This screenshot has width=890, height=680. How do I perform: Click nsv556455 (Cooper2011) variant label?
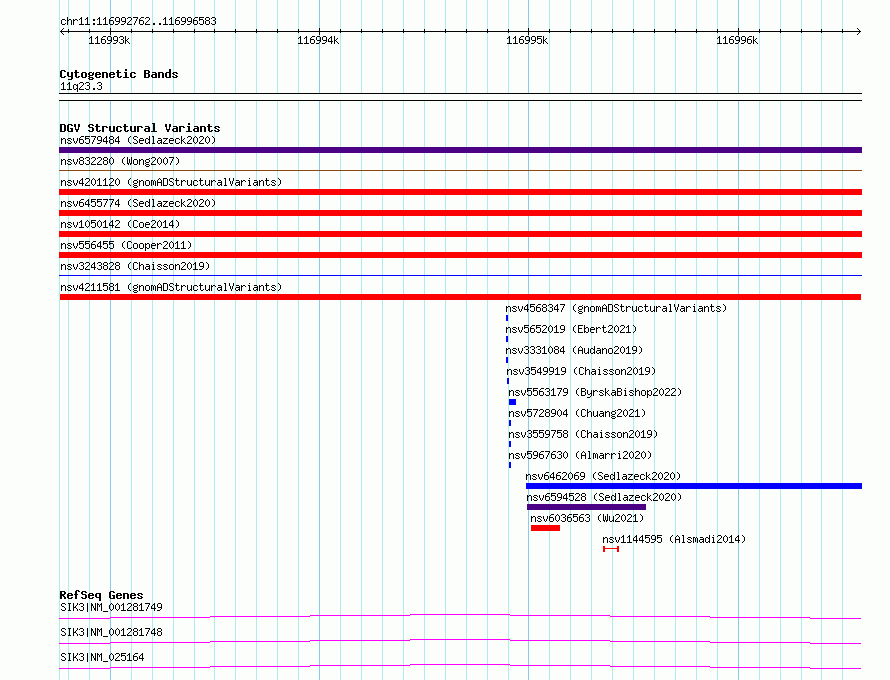click(126, 245)
